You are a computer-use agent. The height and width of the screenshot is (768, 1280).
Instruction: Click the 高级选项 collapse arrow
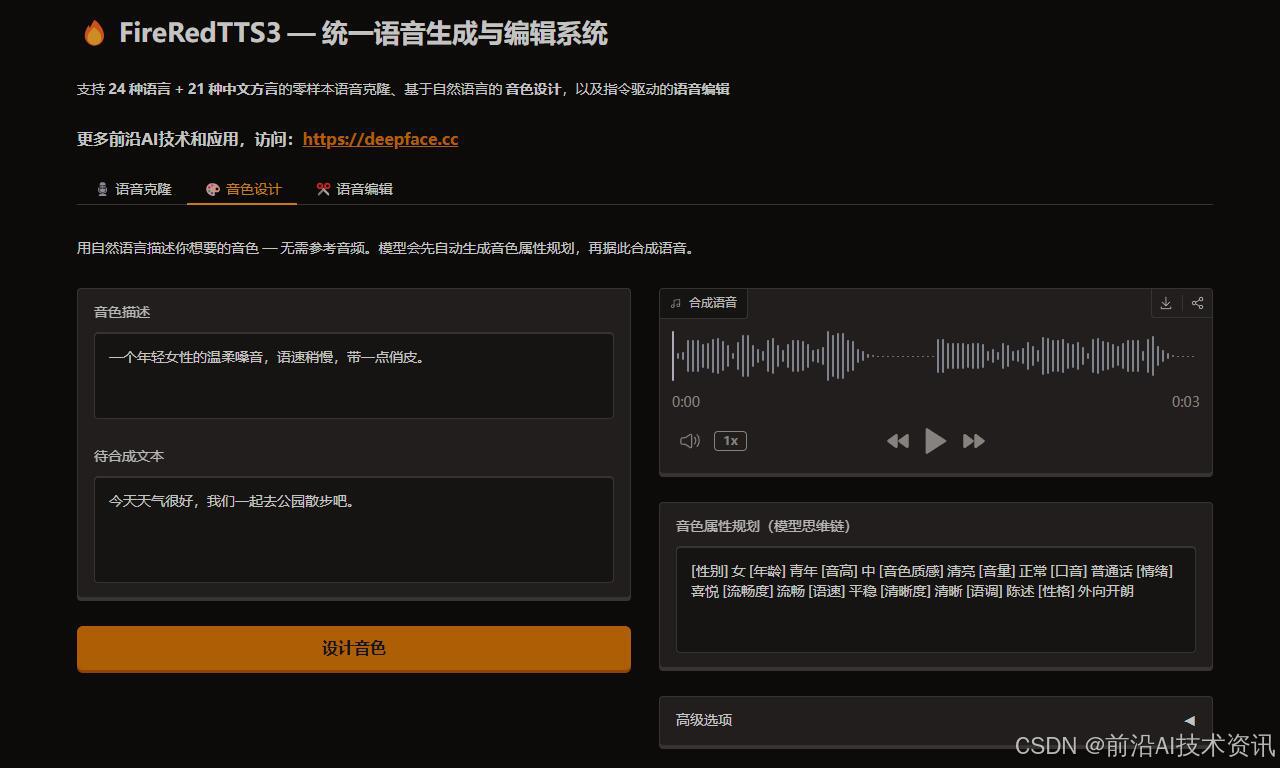1189,720
